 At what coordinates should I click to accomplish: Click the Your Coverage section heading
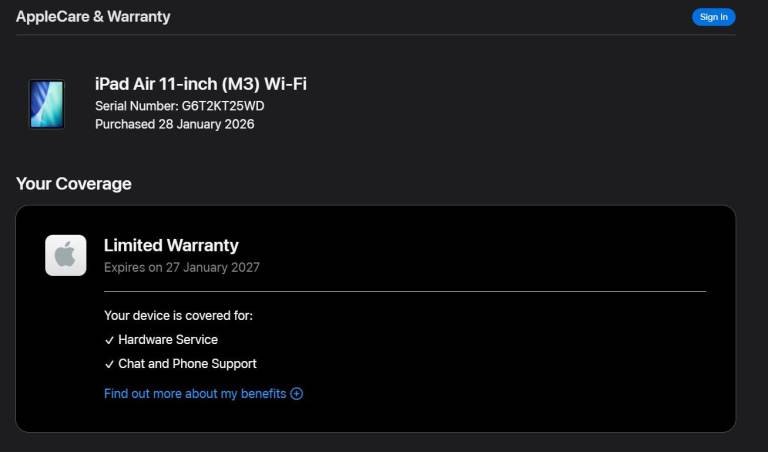click(73, 184)
